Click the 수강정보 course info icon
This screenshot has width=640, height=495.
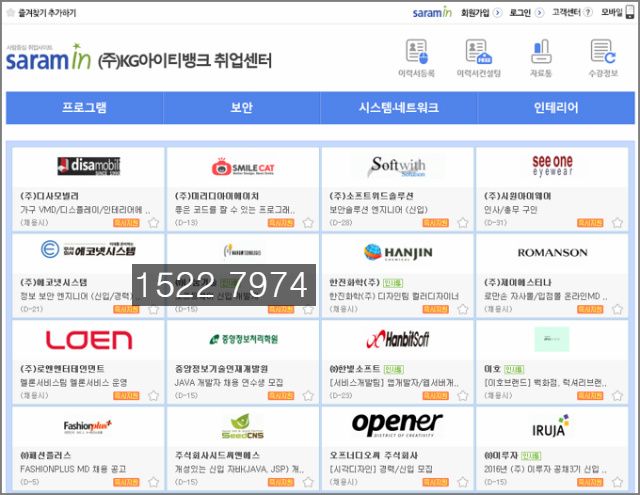[x=603, y=52]
